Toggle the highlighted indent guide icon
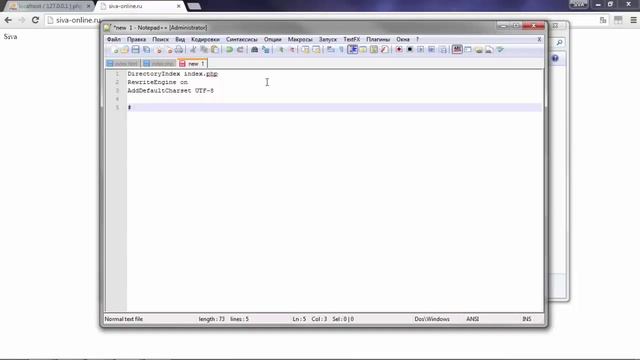640x360 pixels. [353, 50]
